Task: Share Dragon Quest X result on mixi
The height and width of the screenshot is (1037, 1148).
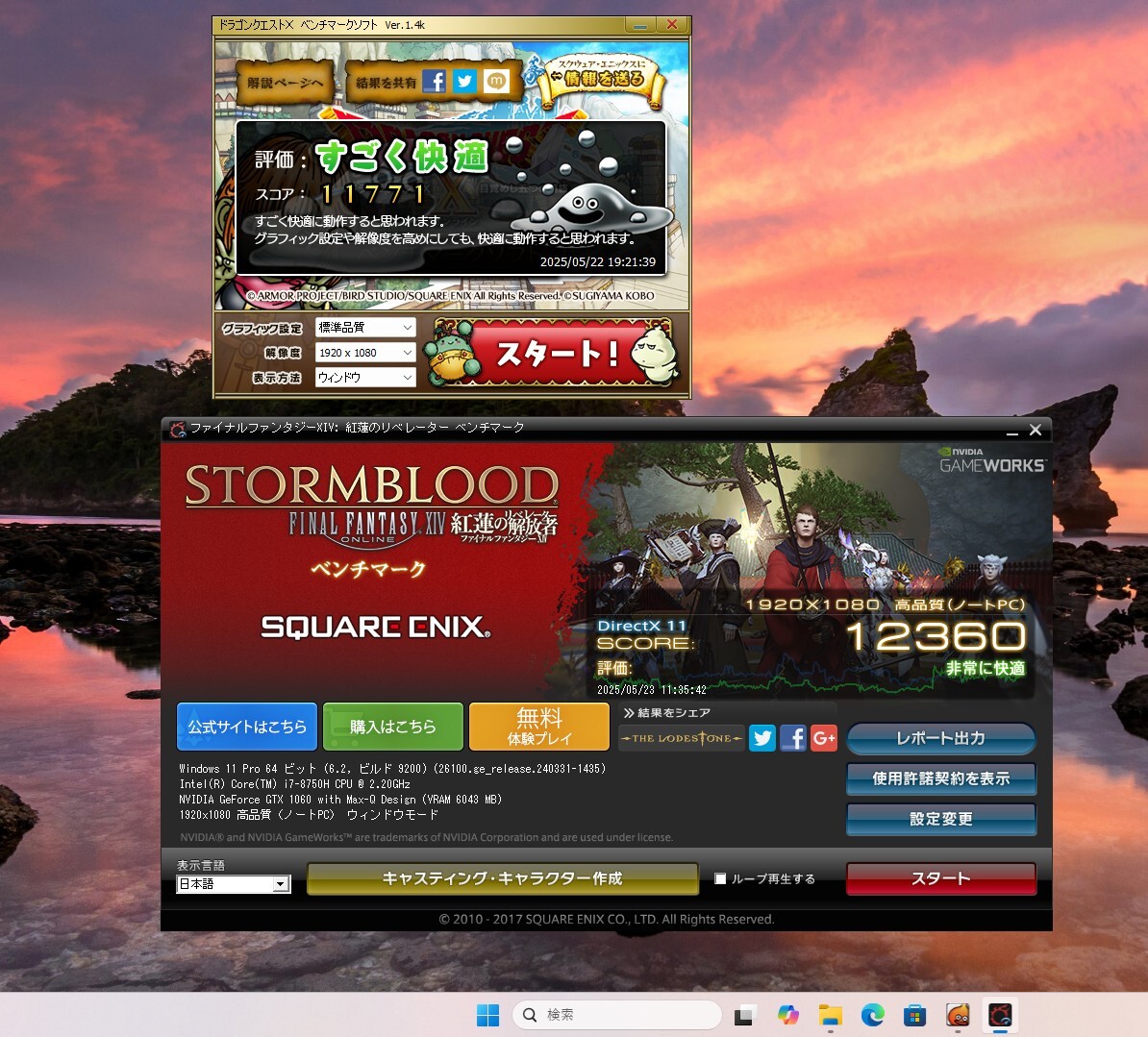Action: click(496, 82)
